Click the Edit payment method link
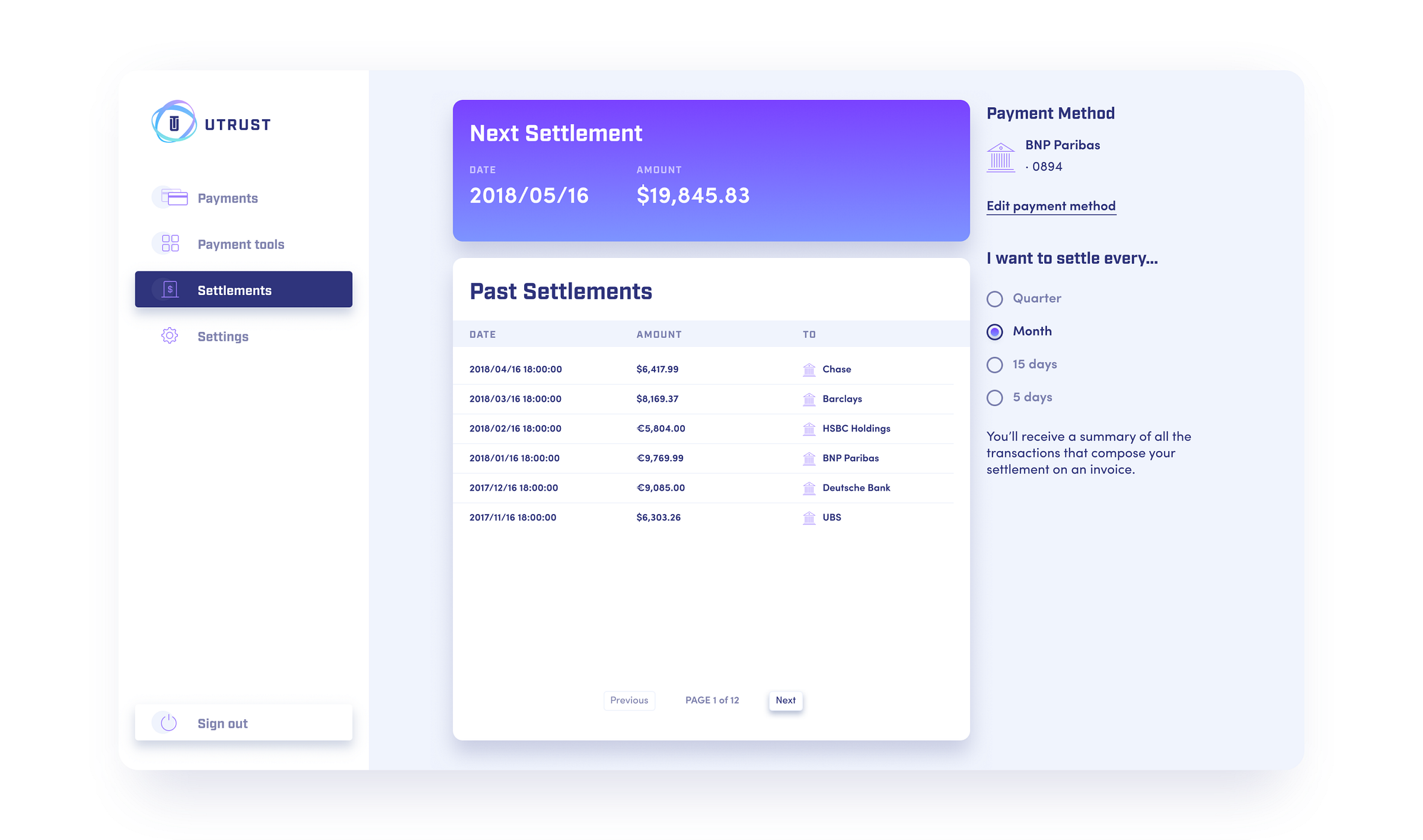Viewport: 1423px width, 840px height. click(x=1051, y=206)
